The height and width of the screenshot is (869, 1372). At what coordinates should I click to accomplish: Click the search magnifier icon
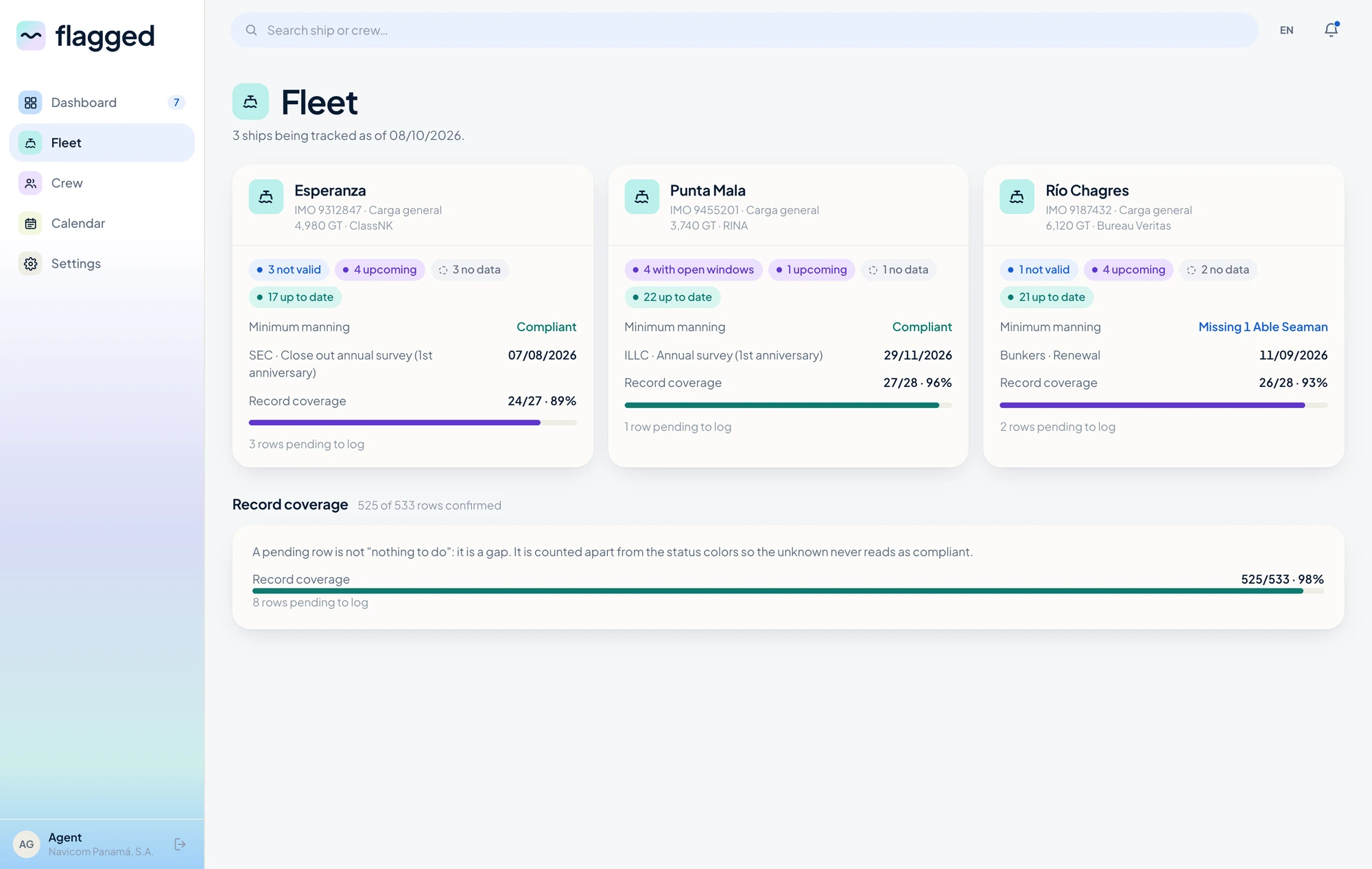[252, 30]
